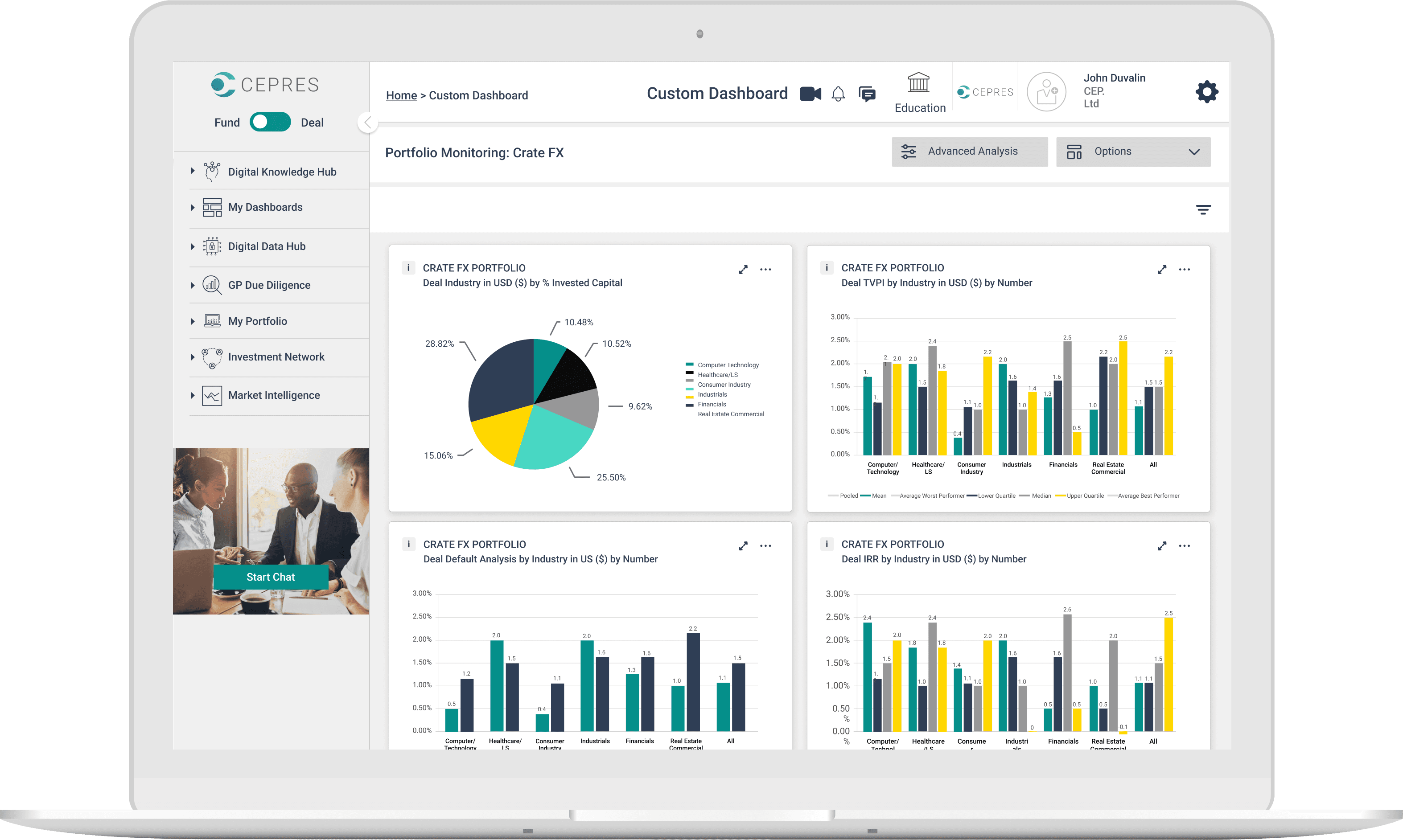Open the filter icon above the charts
Viewport: 1403px width, 840px height.
click(1204, 209)
